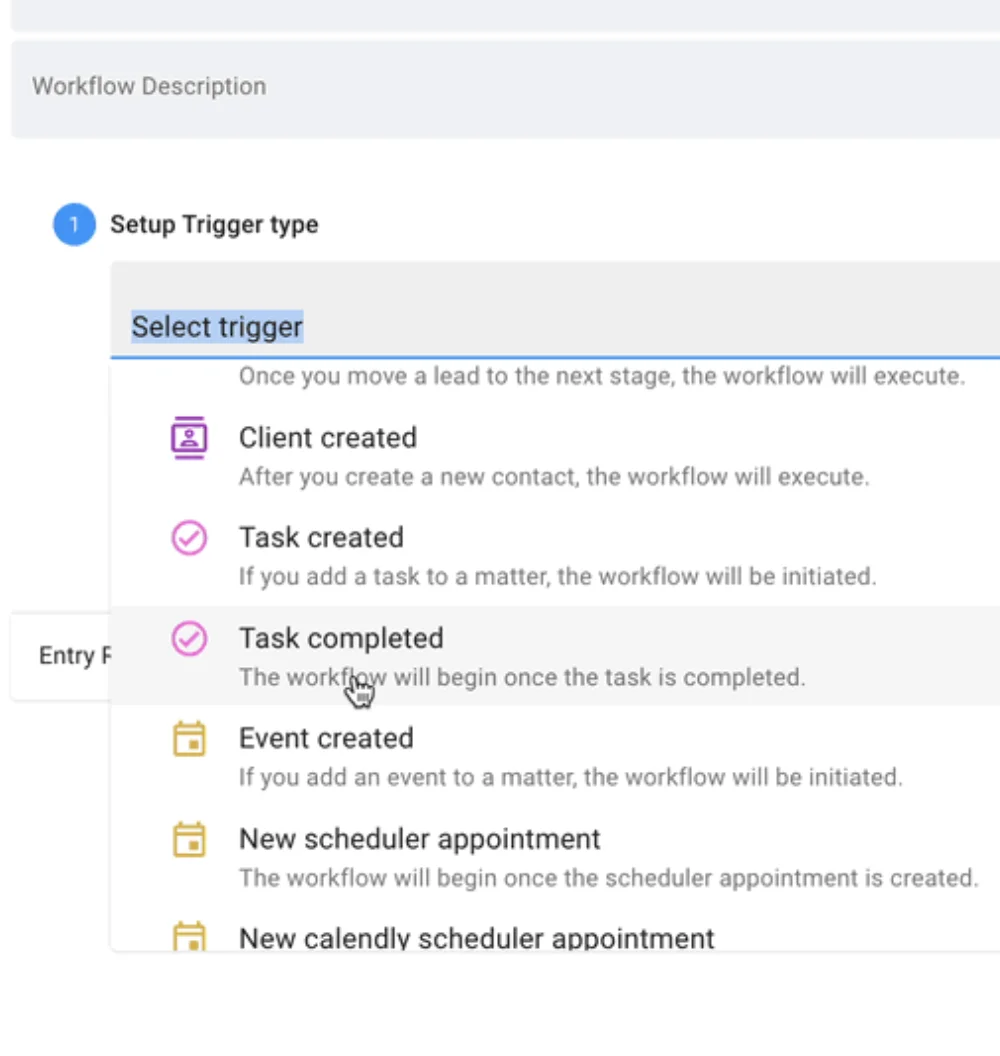Select the lead moved to next stage option

600,378
